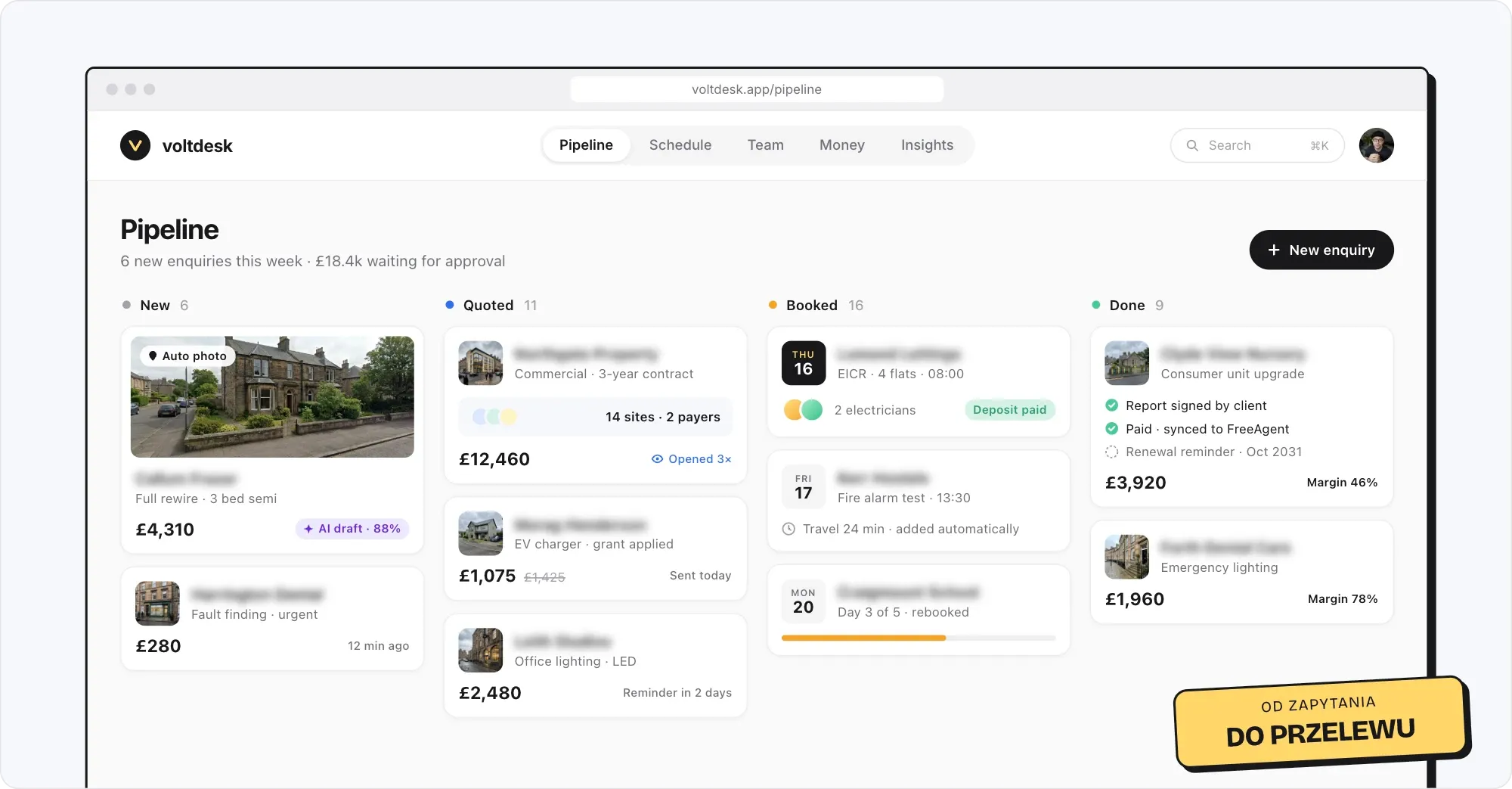Click the thumbnail on Emergency lighting card

pos(1126,557)
